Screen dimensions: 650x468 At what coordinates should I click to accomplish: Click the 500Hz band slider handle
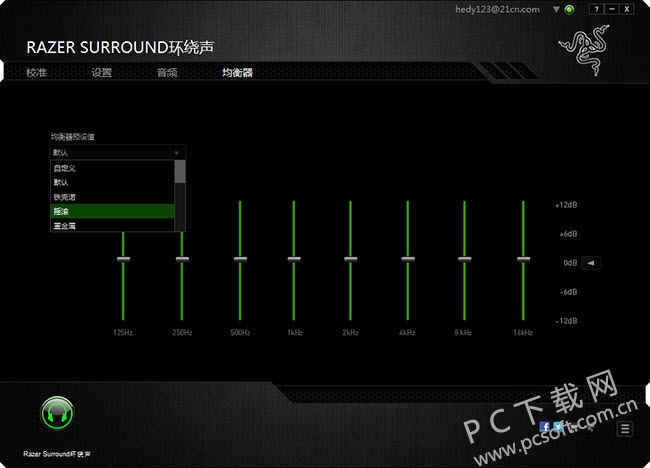pyautogui.click(x=240, y=259)
